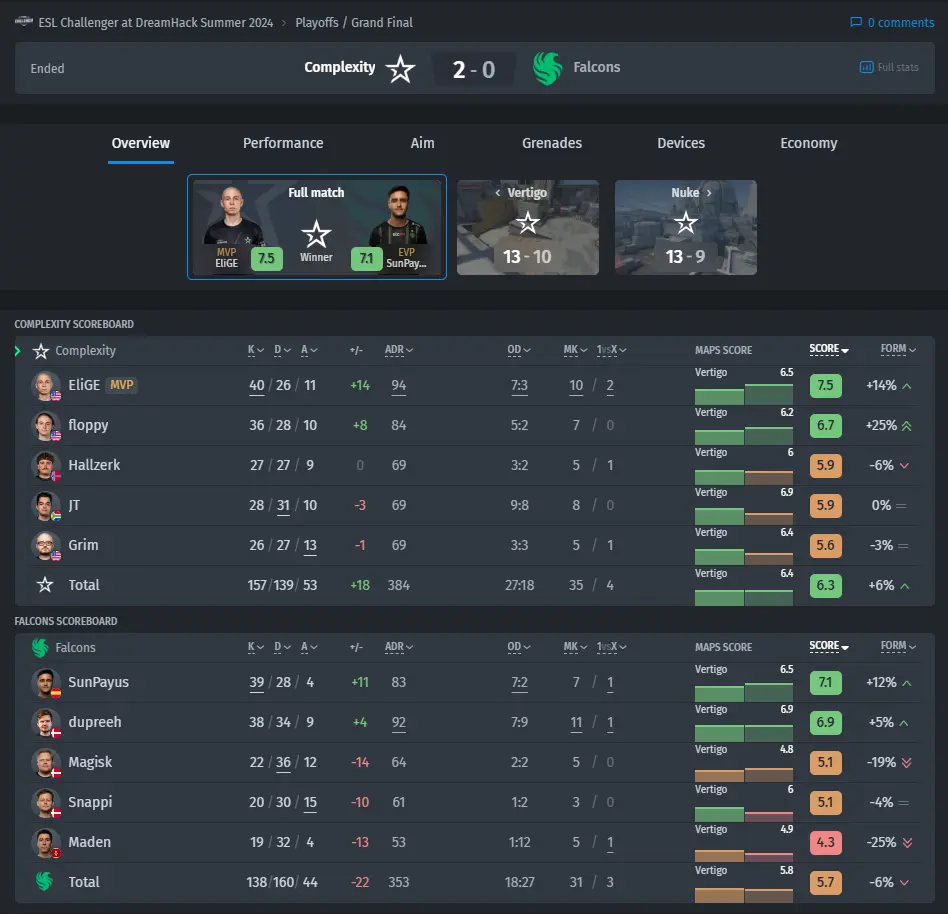Image resolution: width=948 pixels, height=914 pixels.
Task: Click Snappi's player avatar
Action: tap(45, 803)
